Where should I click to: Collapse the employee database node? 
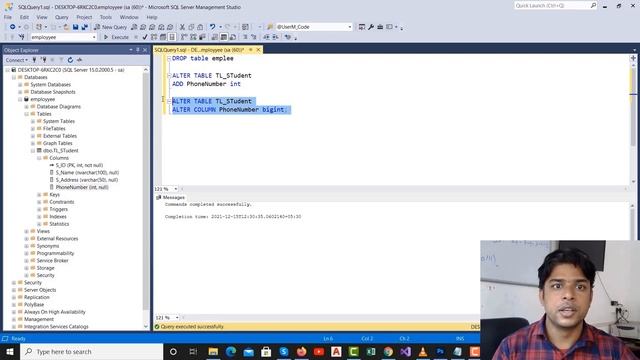tap(20, 99)
